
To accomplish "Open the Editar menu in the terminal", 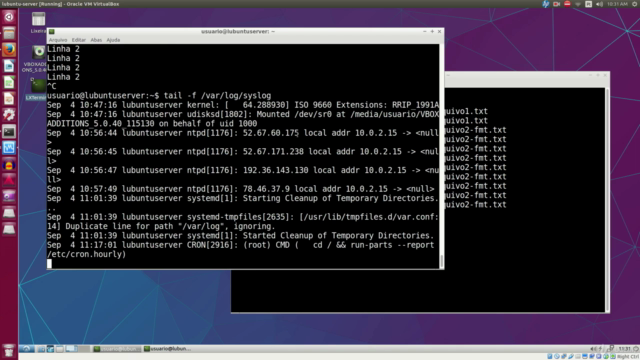I will coord(79,40).
